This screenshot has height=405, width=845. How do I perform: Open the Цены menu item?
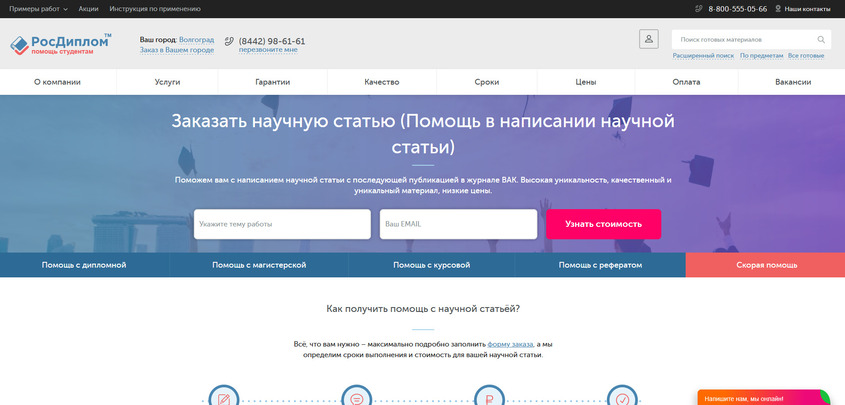click(586, 82)
